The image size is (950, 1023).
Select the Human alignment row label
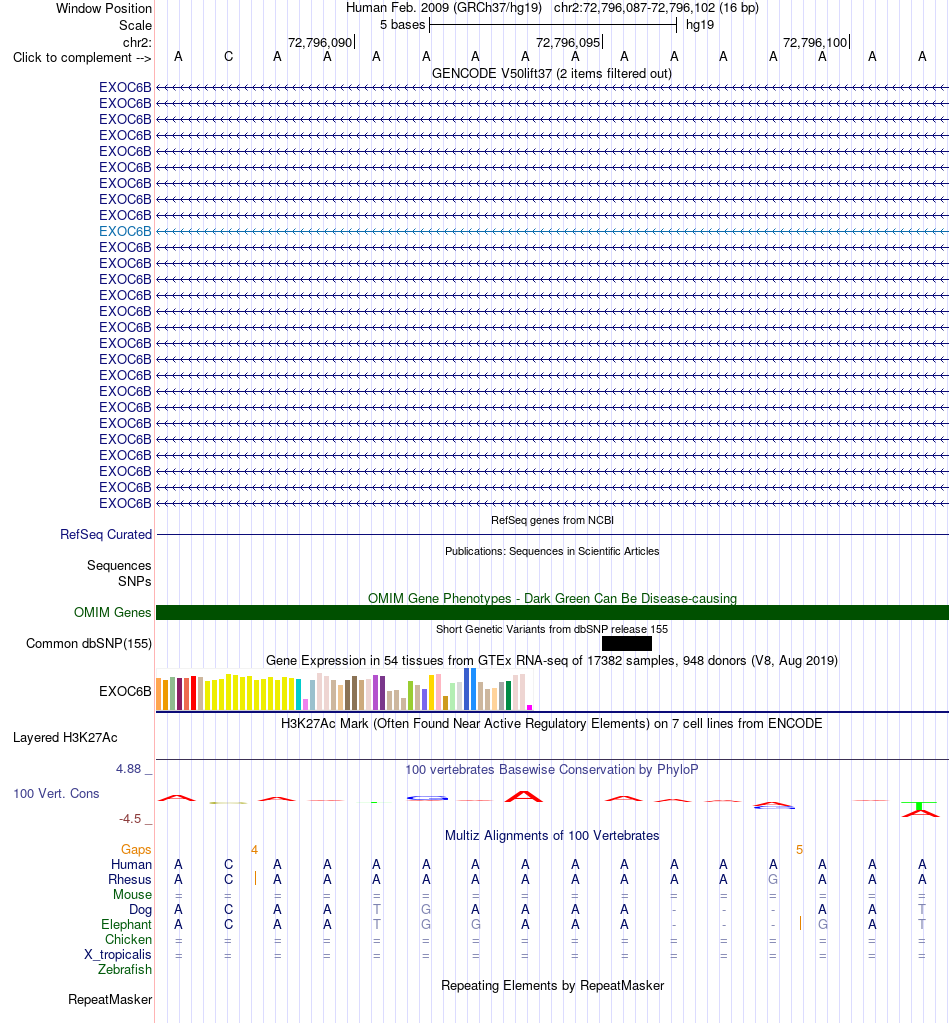131,864
